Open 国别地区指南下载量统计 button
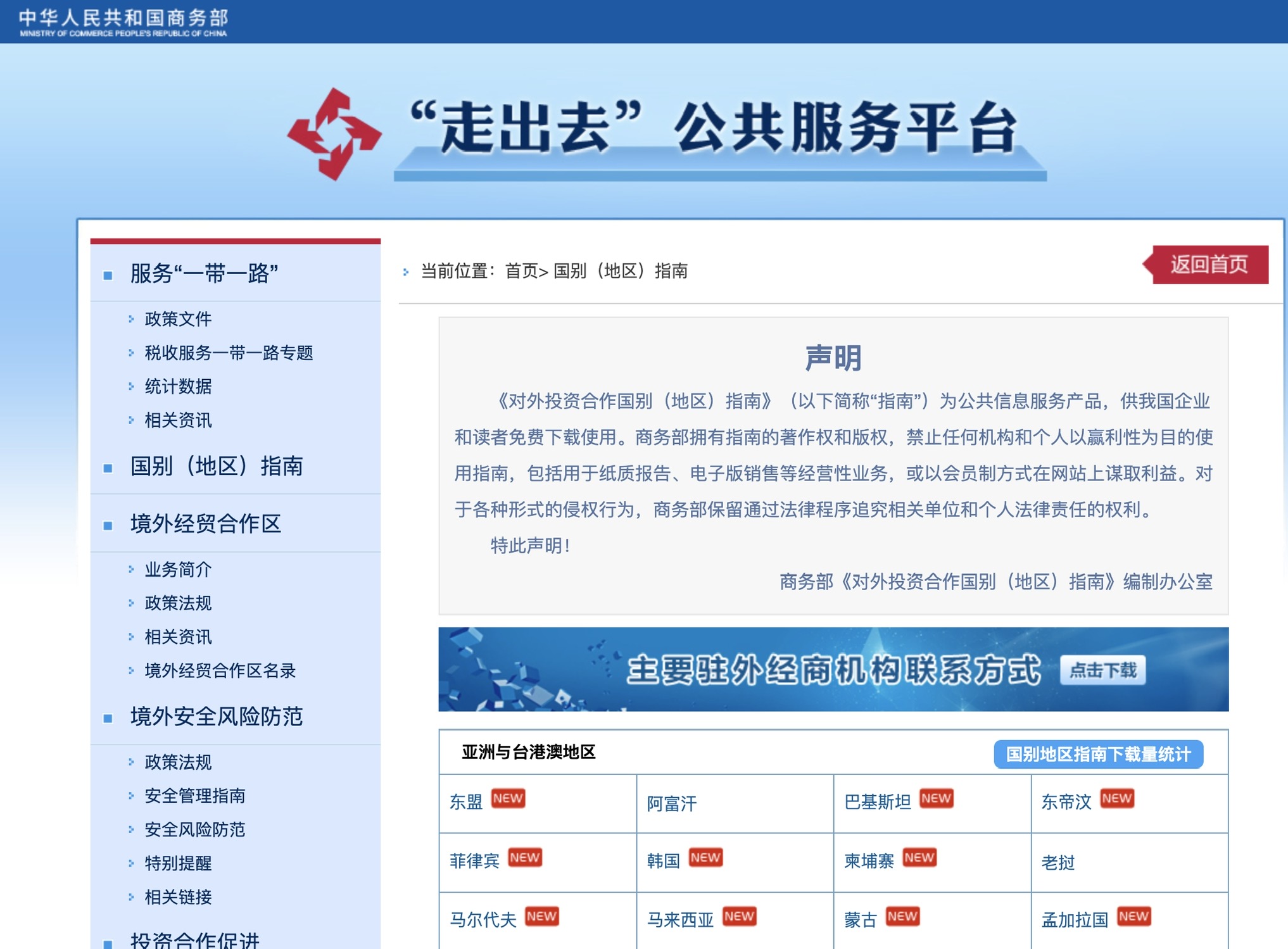Image resolution: width=1288 pixels, height=949 pixels. point(1098,754)
